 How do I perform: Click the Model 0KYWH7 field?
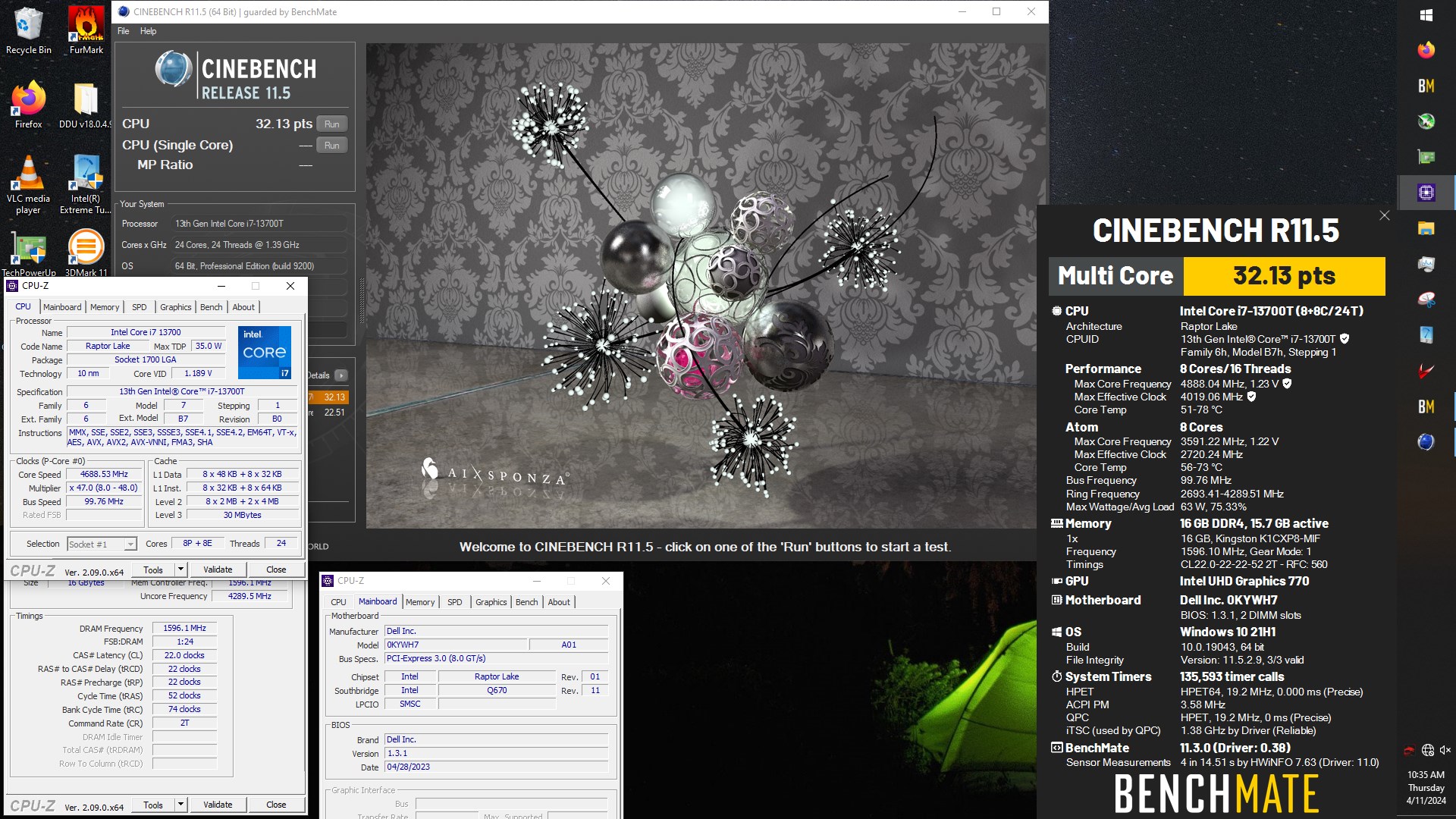tap(455, 645)
